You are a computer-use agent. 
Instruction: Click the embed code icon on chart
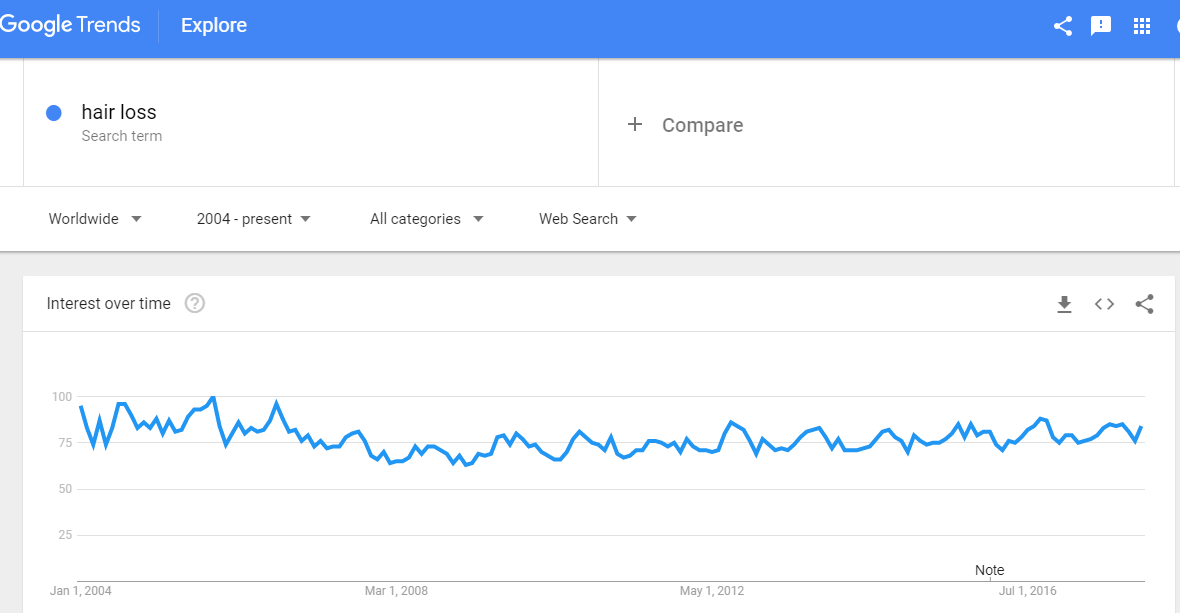1104,304
